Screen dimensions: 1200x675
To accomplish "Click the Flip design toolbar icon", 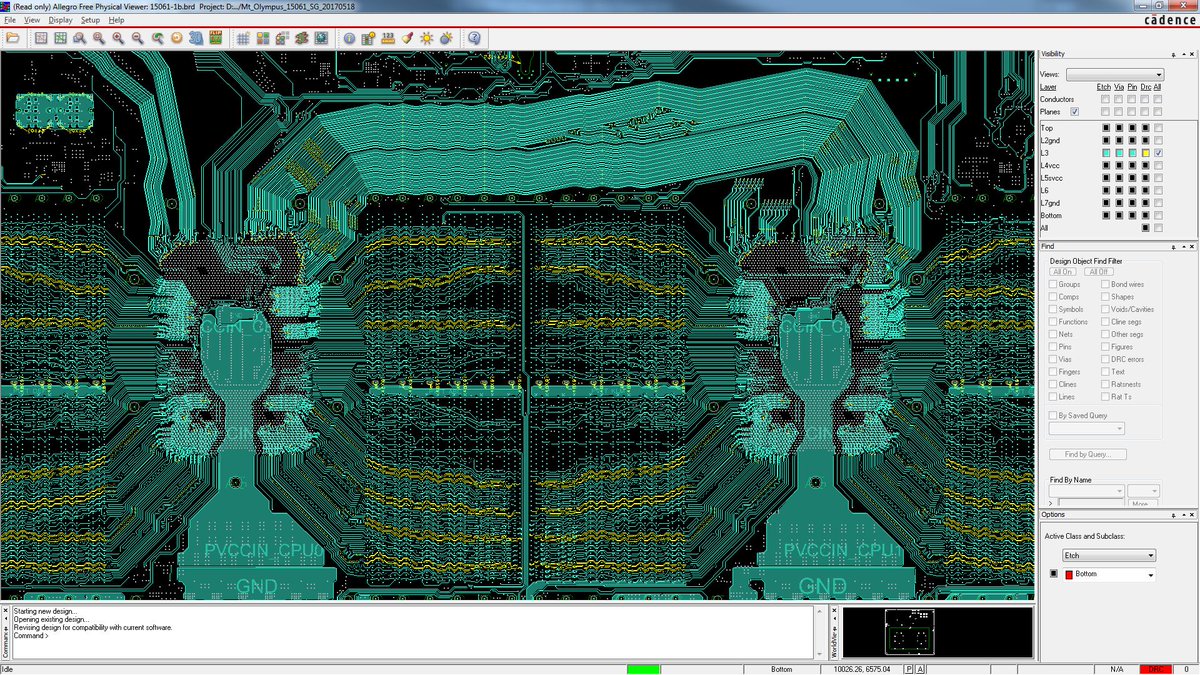I will pyautogui.click(x=215, y=38).
